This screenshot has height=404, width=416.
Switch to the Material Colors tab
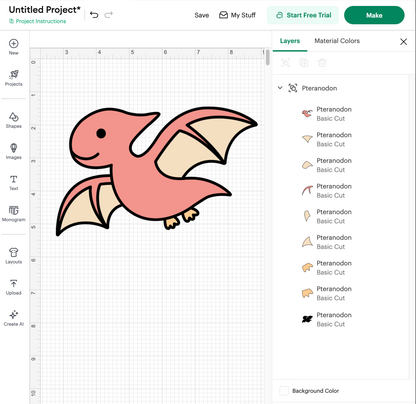pos(337,41)
